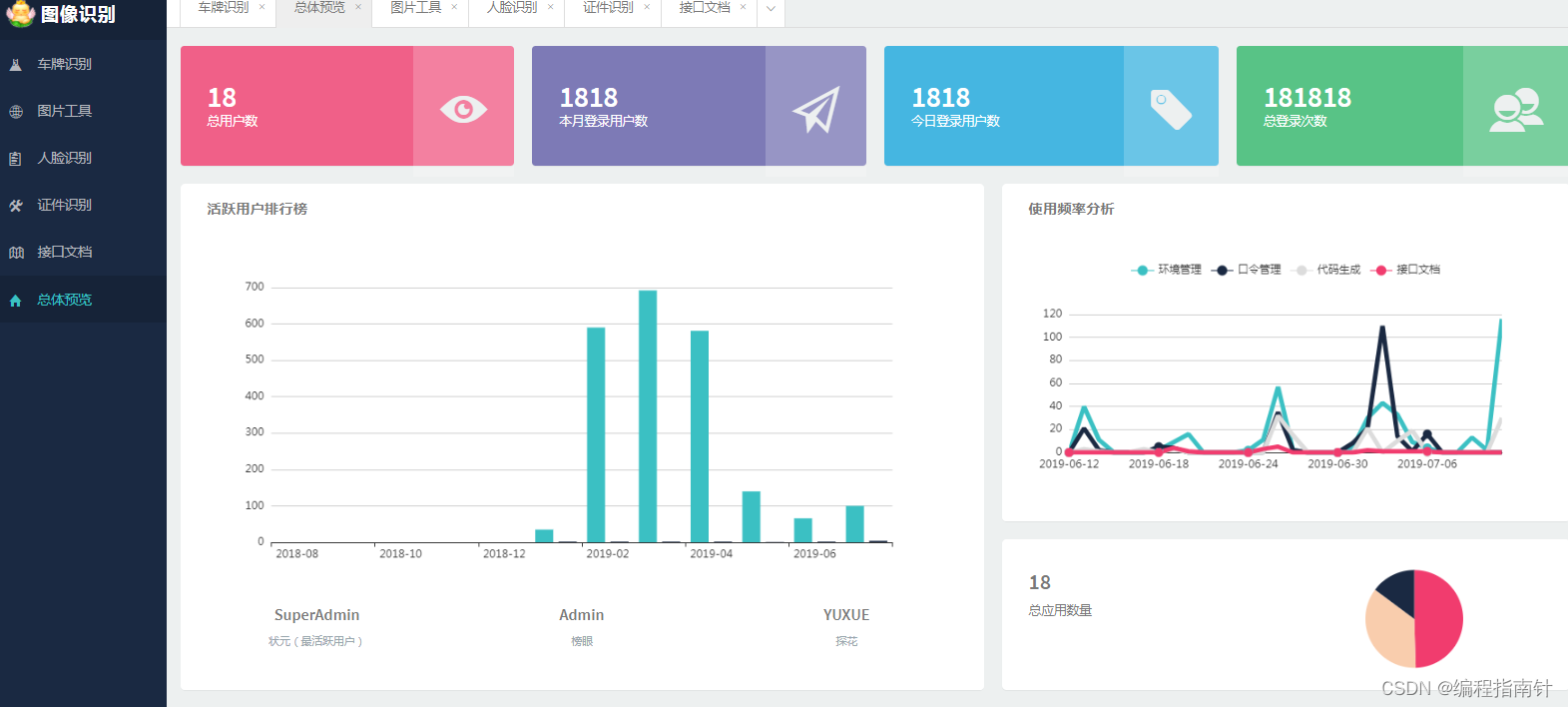Open the tab list dropdown arrow
Screen dimensions: 1568x707
[x=771, y=9]
